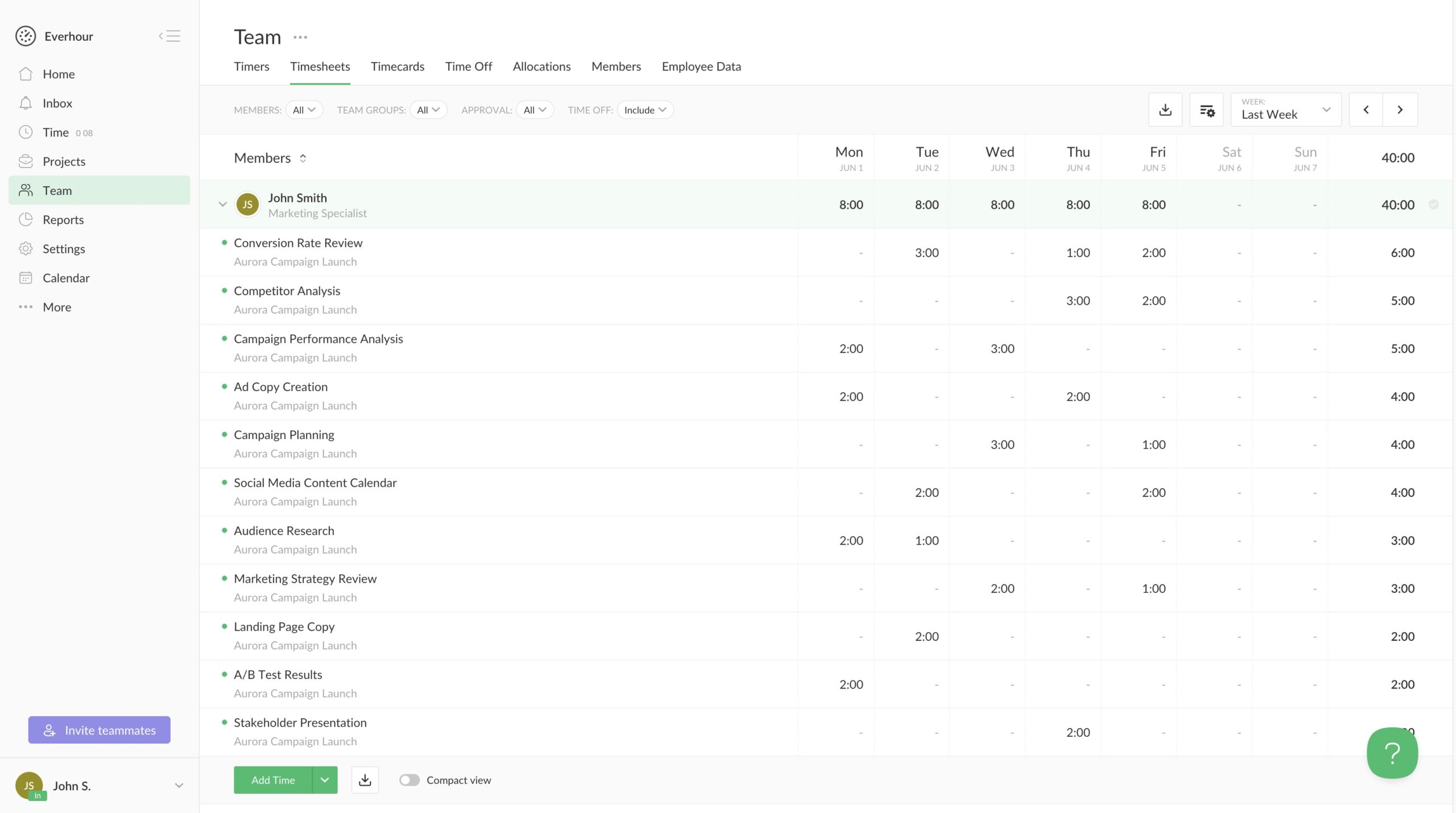The image size is (1456, 813).
Task: Click the approval check icon on John Smith row
Action: (1434, 204)
